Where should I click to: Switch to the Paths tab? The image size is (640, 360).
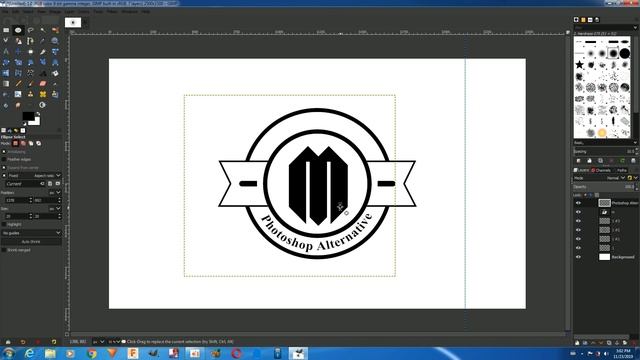coord(622,170)
